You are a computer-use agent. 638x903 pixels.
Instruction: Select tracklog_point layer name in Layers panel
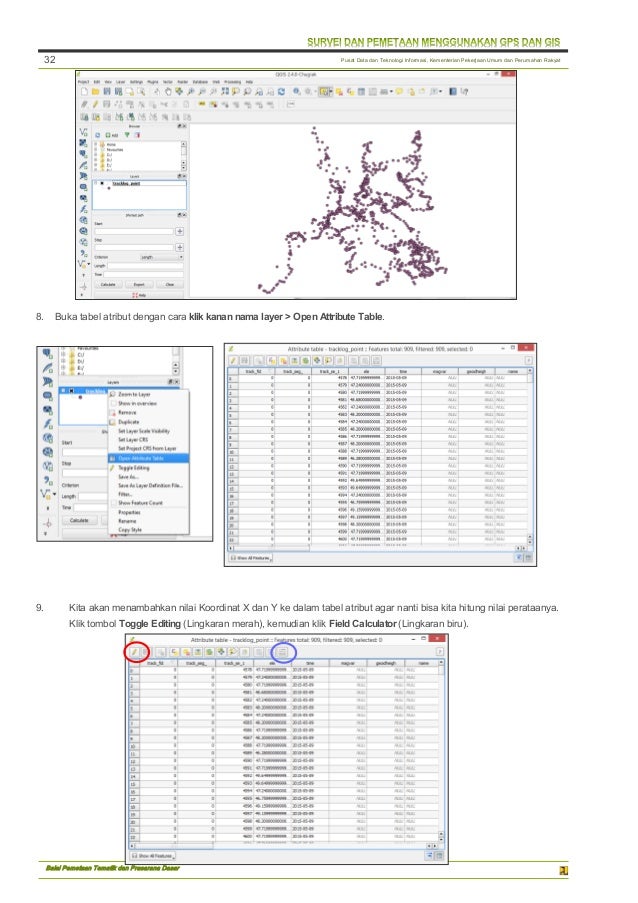click(126, 184)
